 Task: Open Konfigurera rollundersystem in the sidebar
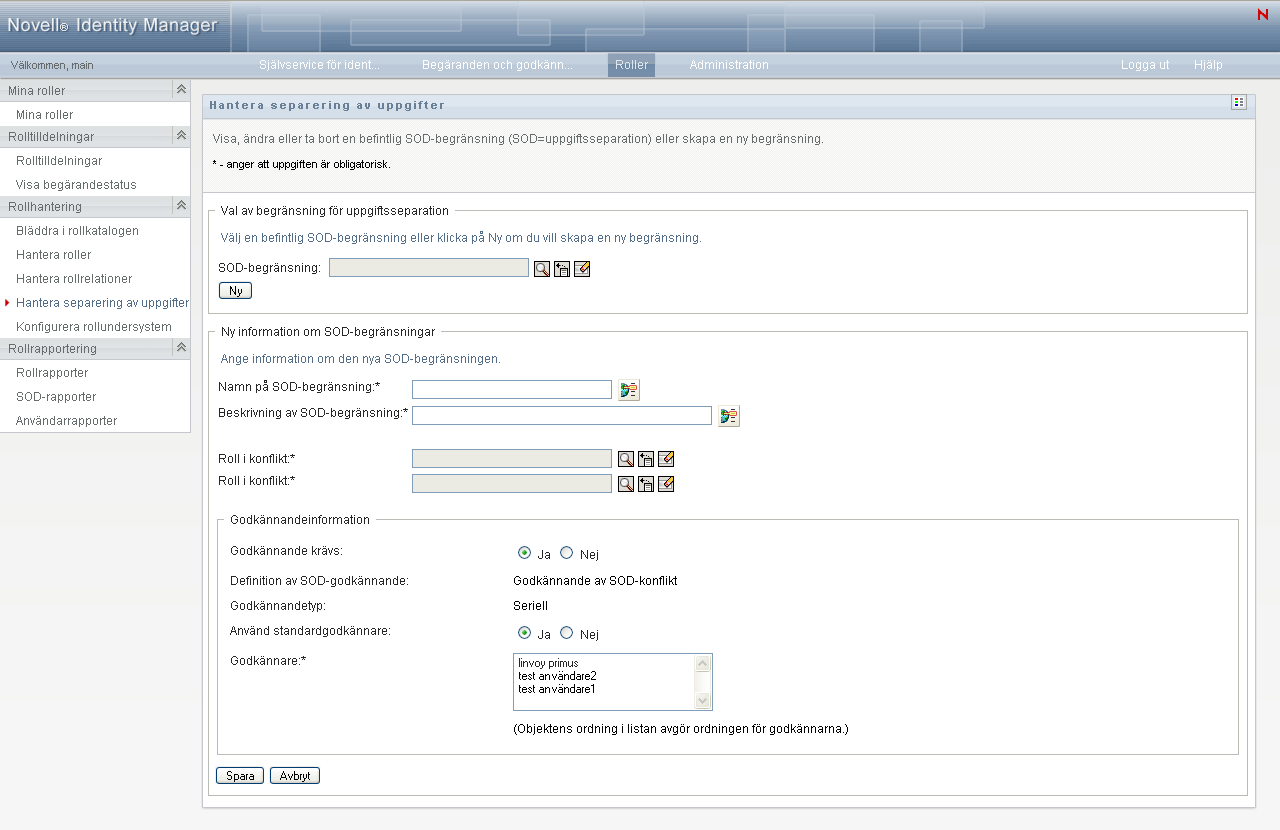[94, 327]
